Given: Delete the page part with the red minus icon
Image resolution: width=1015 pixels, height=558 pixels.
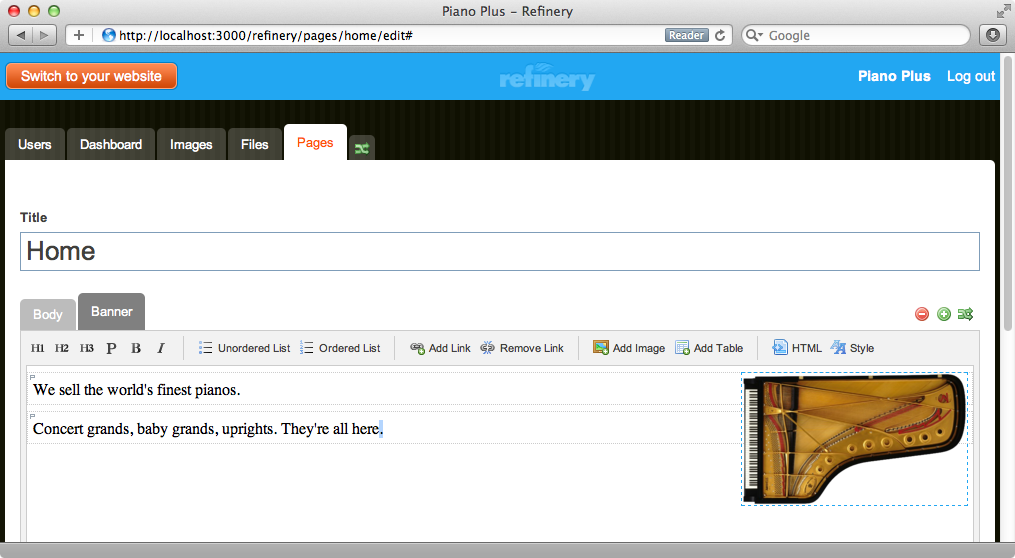Looking at the screenshot, I should 922,314.
